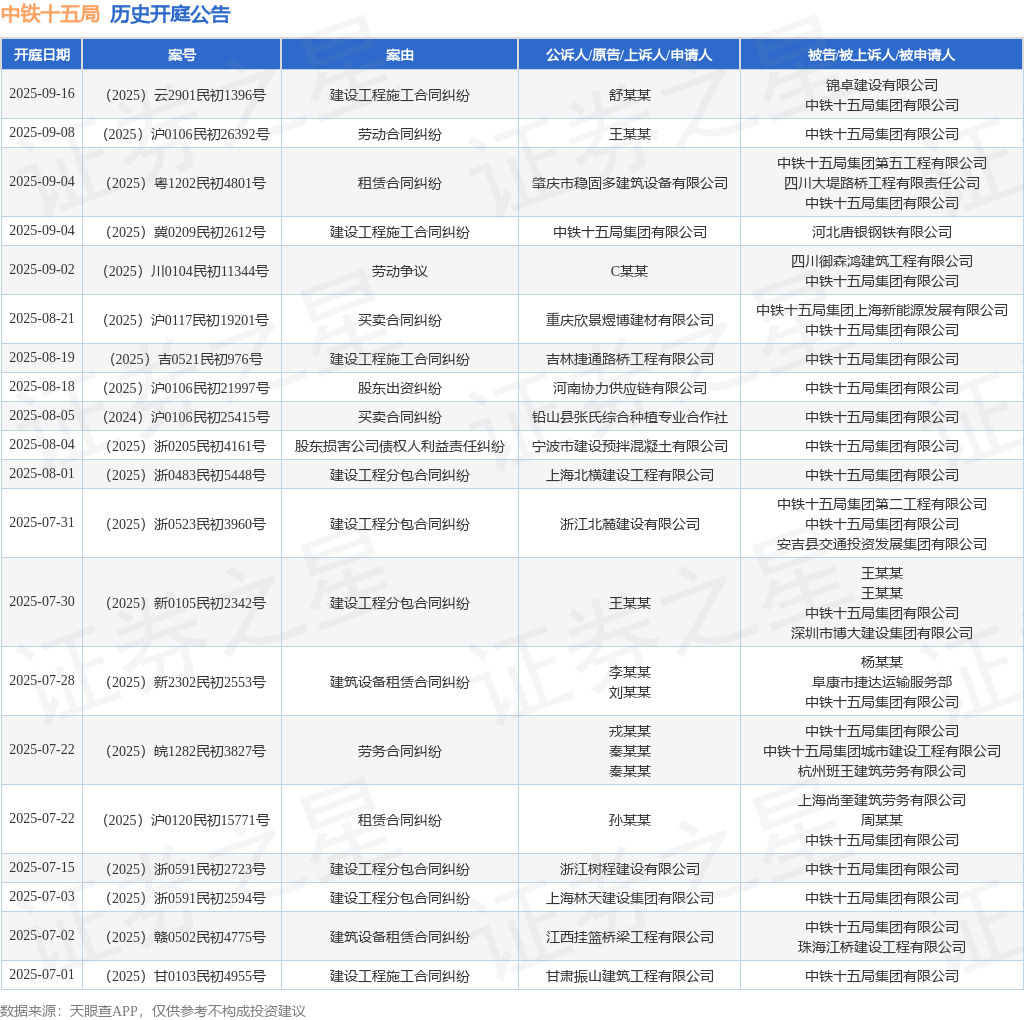Screen dimensions: 1024x1020
Task: Click the 股东损害公司债权人利益责任纠纷 case cause
Action: tap(400, 447)
